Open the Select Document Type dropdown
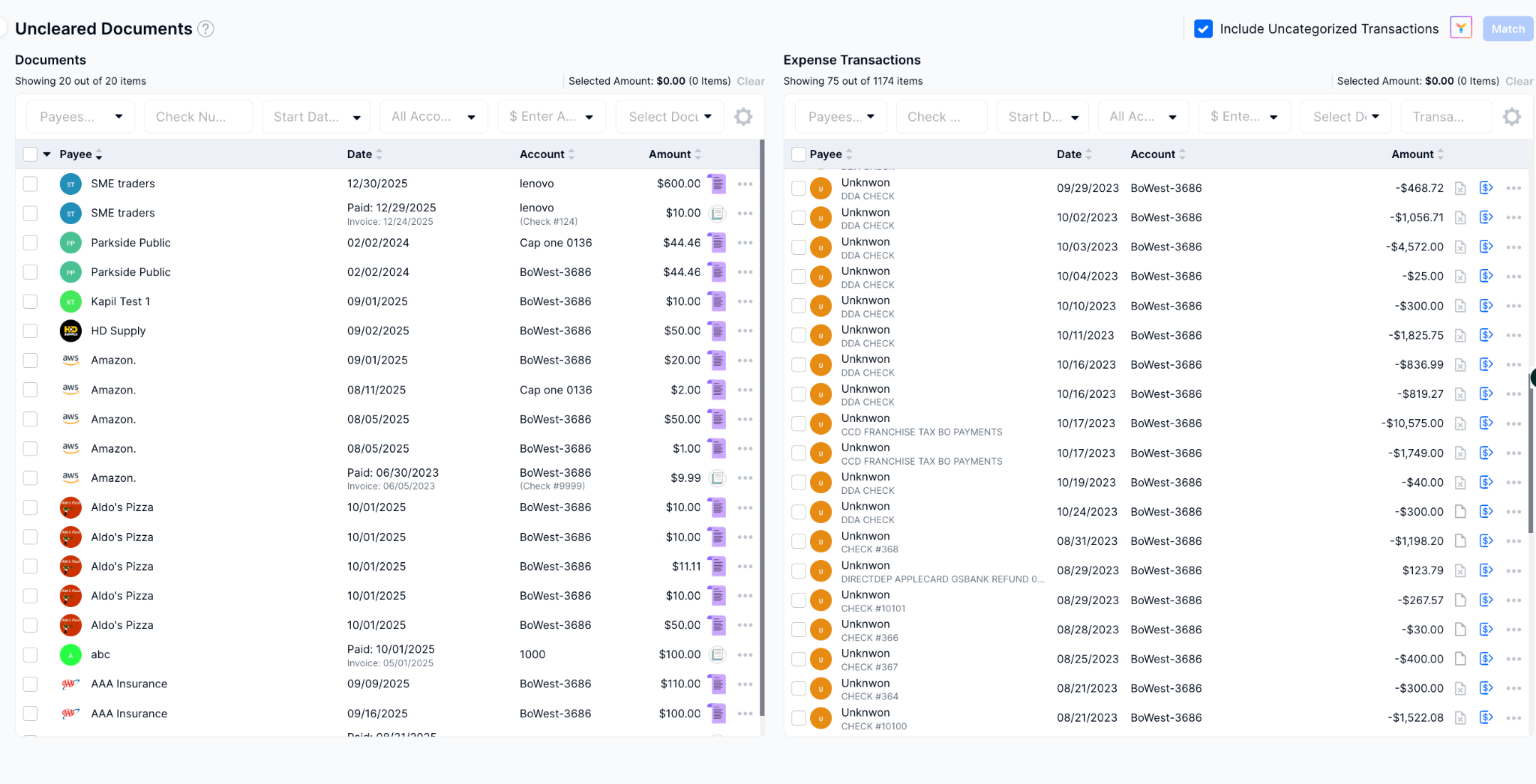 pos(668,116)
